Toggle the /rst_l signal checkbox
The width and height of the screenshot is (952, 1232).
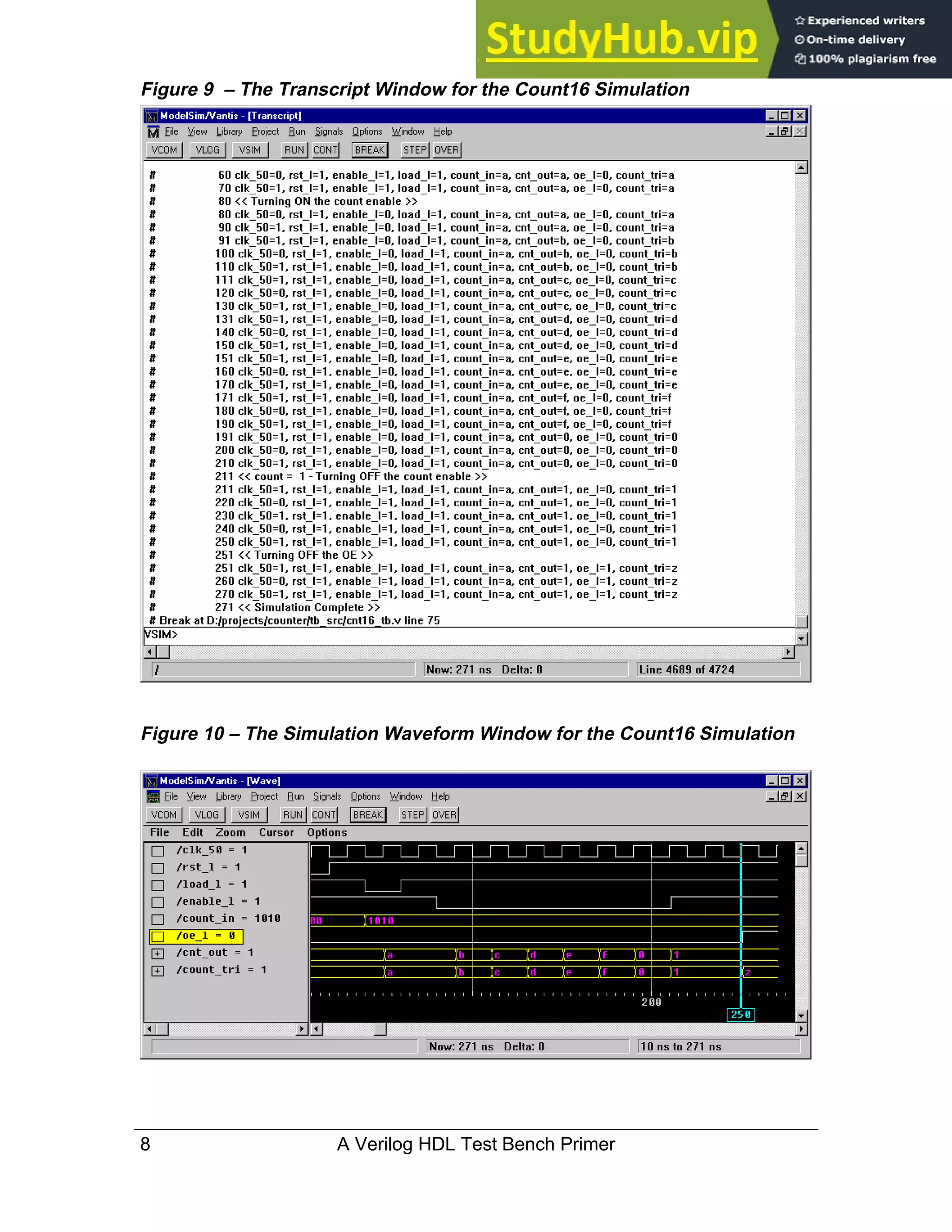[158, 868]
